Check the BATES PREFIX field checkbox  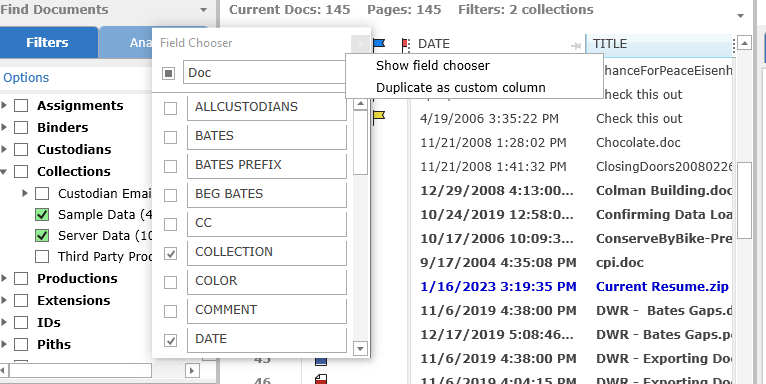(170, 166)
